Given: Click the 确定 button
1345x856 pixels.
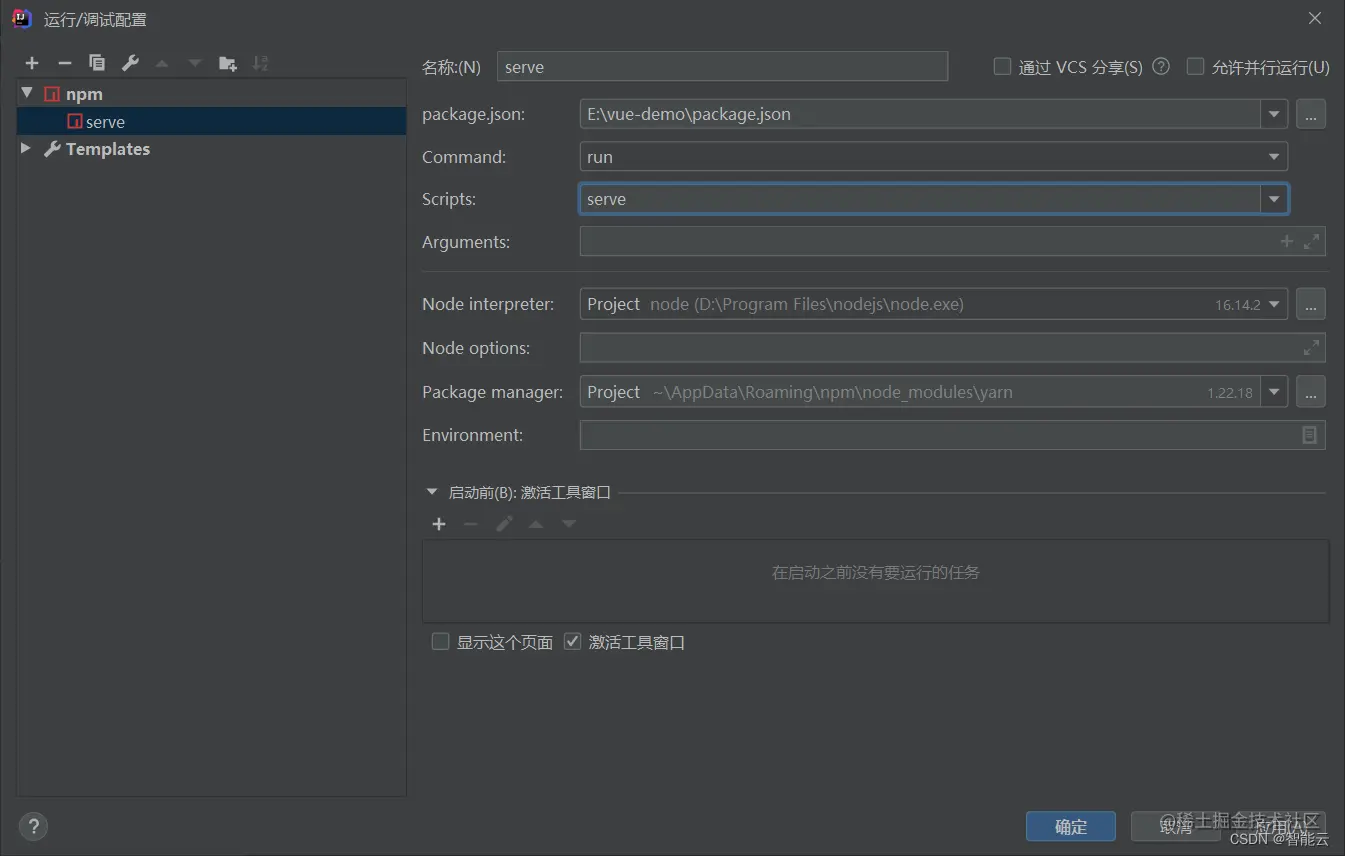Looking at the screenshot, I should 1071,826.
